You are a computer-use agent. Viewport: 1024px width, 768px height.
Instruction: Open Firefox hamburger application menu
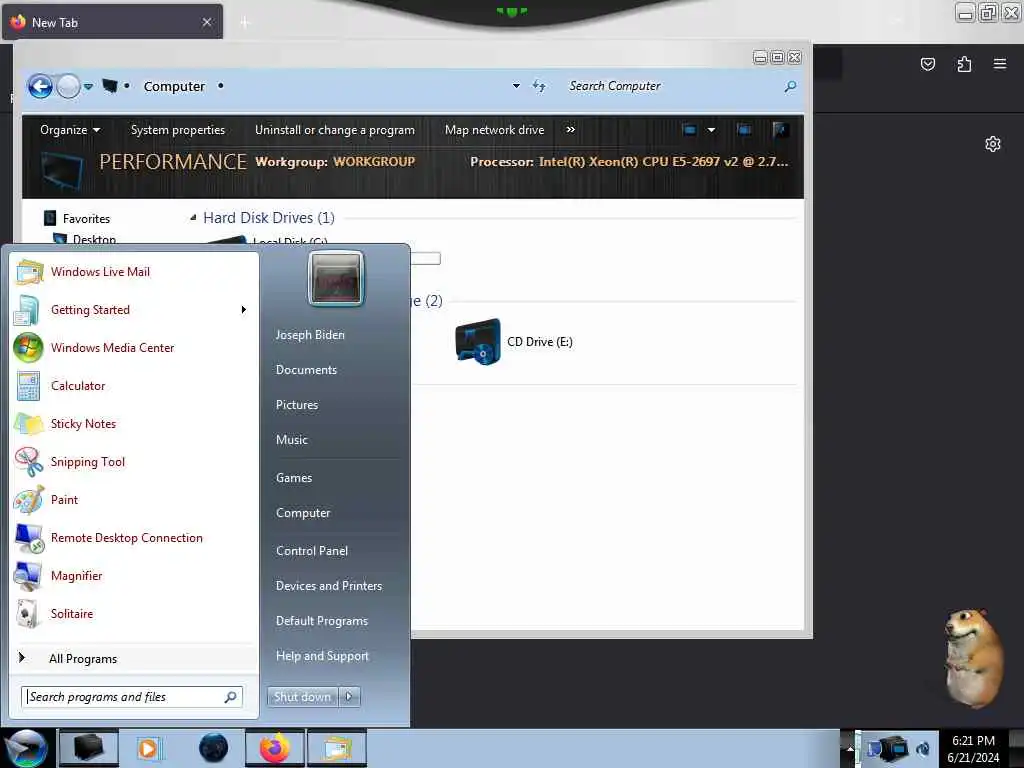(1000, 64)
